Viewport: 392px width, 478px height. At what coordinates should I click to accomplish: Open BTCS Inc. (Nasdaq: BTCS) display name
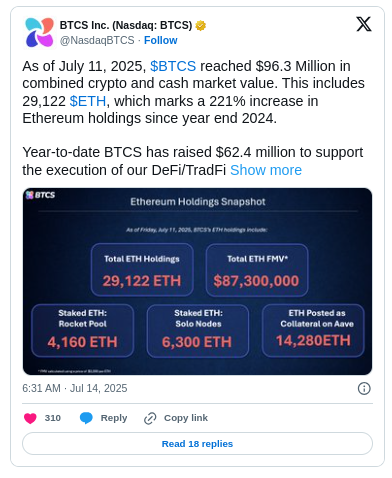[126, 25]
